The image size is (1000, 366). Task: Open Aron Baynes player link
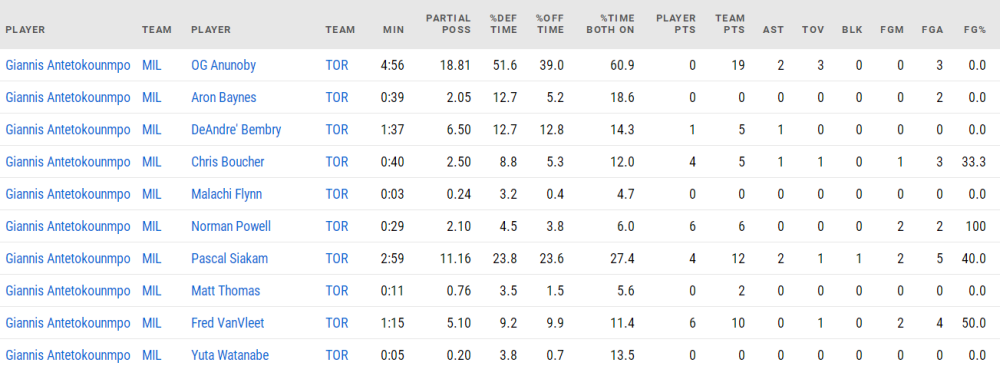pos(223,98)
